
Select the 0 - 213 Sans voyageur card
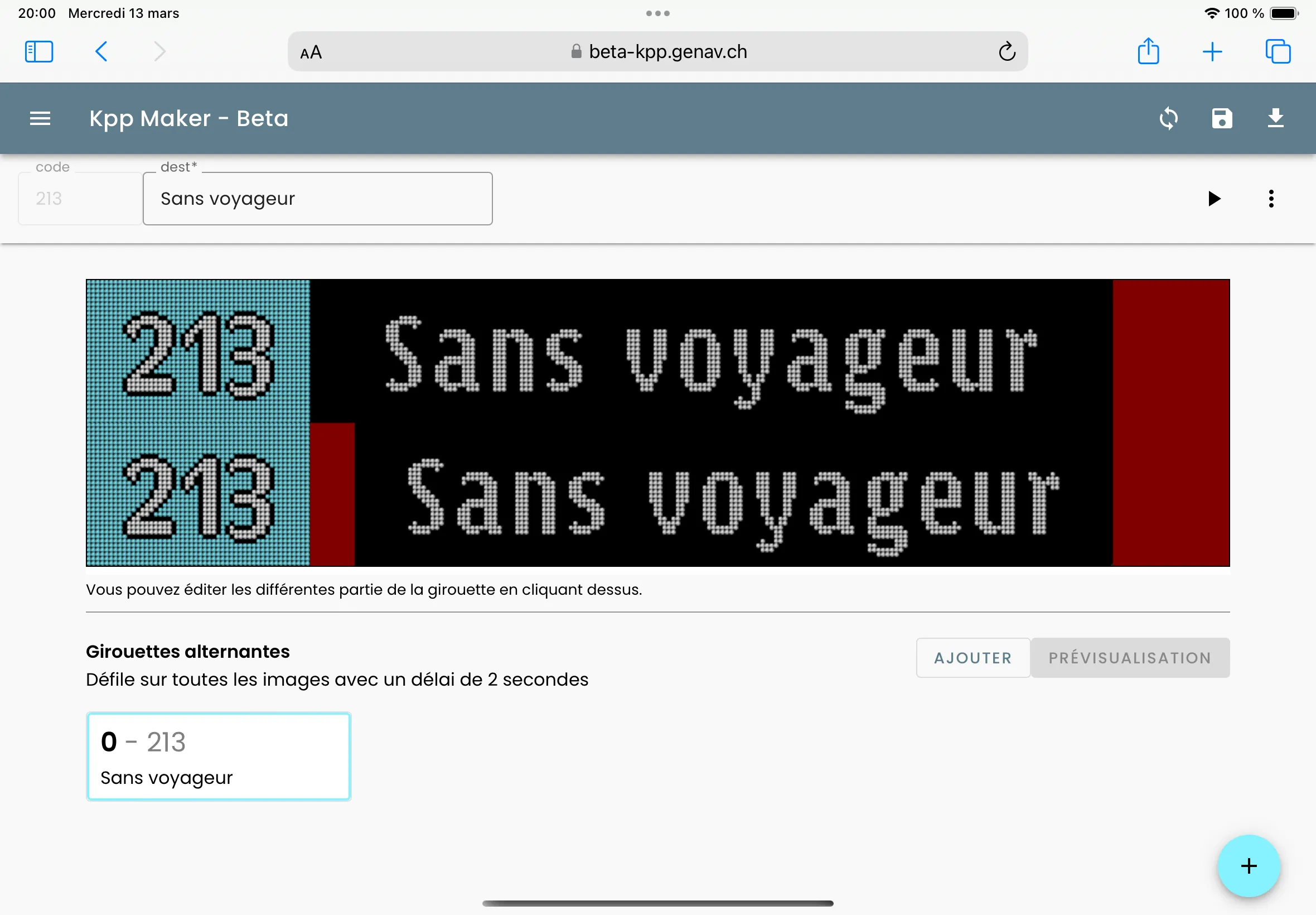click(218, 756)
